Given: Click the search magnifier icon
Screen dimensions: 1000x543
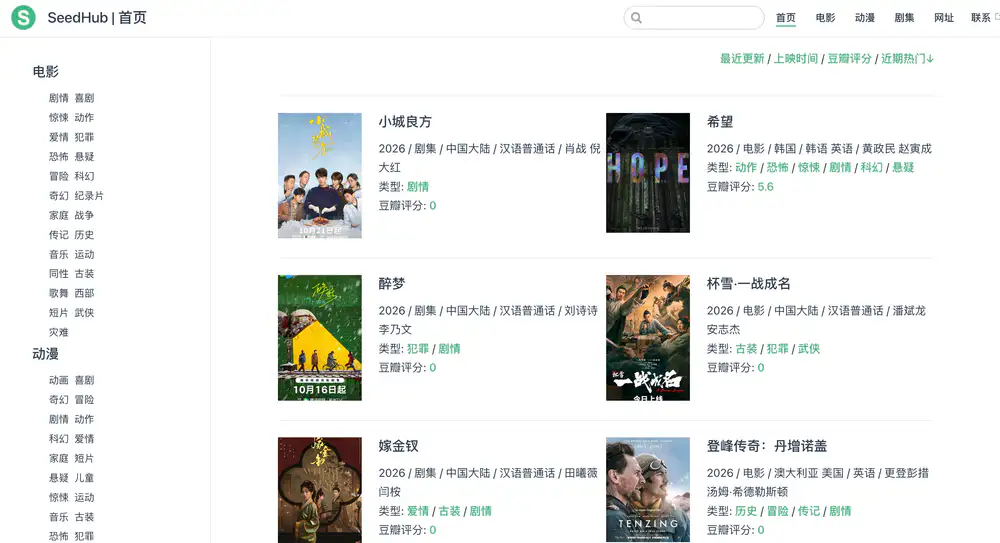Looking at the screenshot, I should [636, 18].
